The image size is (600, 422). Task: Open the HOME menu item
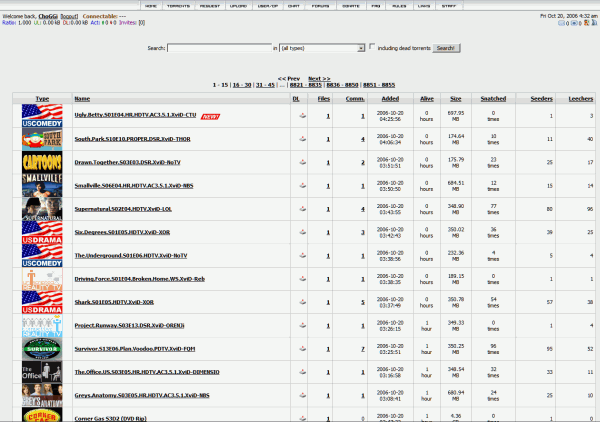click(151, 6)
